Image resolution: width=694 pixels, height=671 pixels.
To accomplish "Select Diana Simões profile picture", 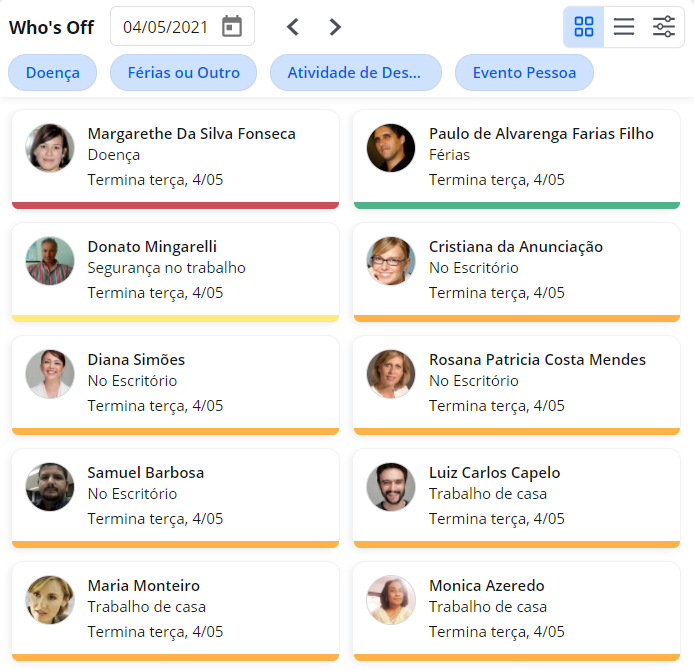I will [50, 374].
